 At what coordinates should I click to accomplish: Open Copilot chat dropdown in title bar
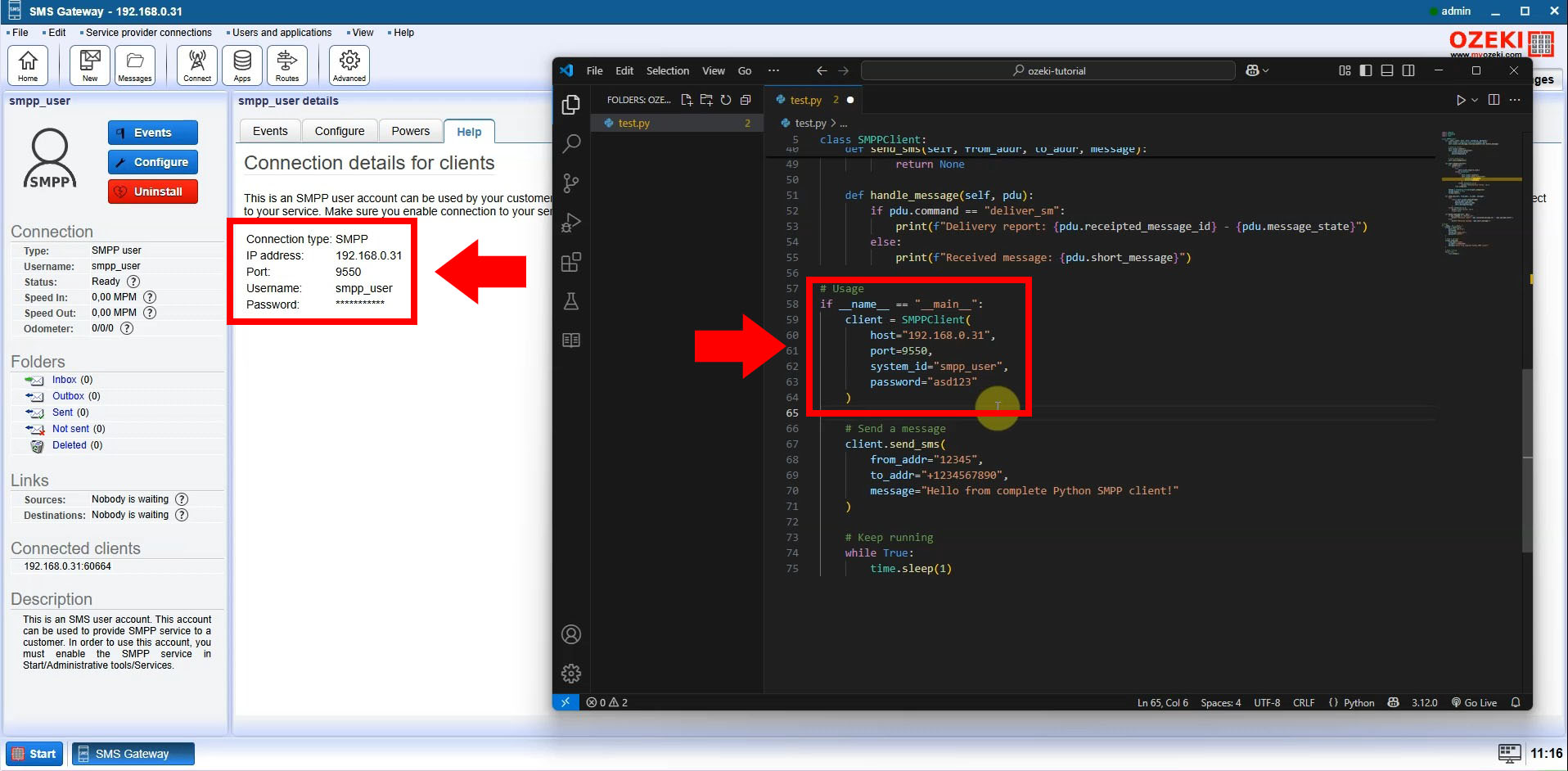tap(1257, 70)
